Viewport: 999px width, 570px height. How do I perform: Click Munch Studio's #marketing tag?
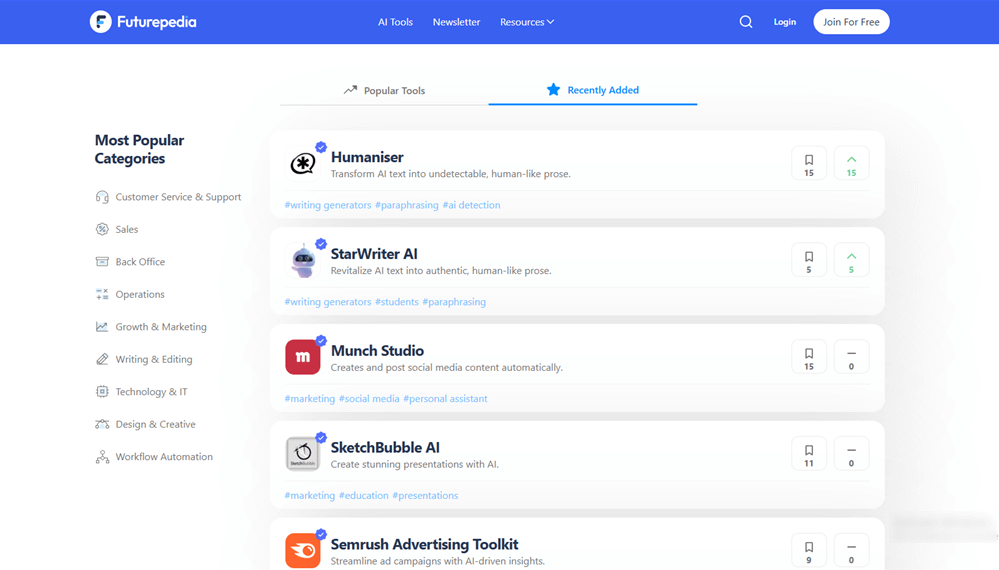[x=310, y=399]
